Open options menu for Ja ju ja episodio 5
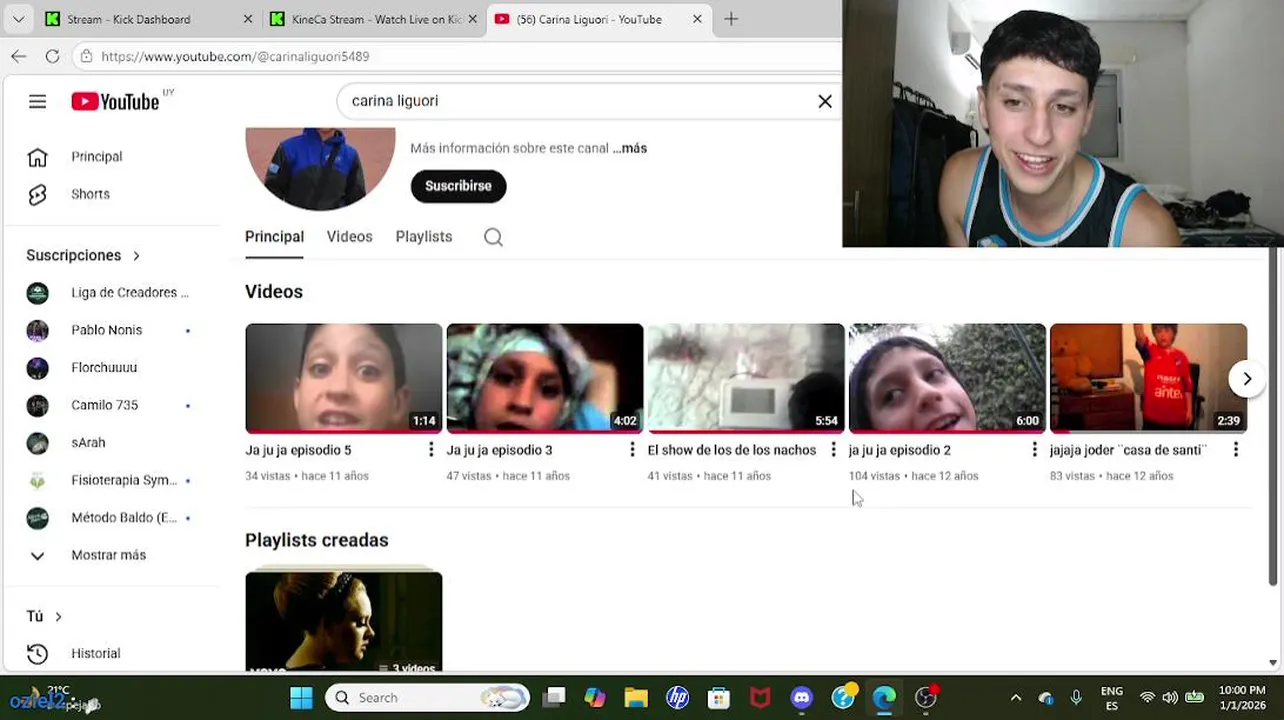Screen dimensions: 1284x720 pos(431,450)
